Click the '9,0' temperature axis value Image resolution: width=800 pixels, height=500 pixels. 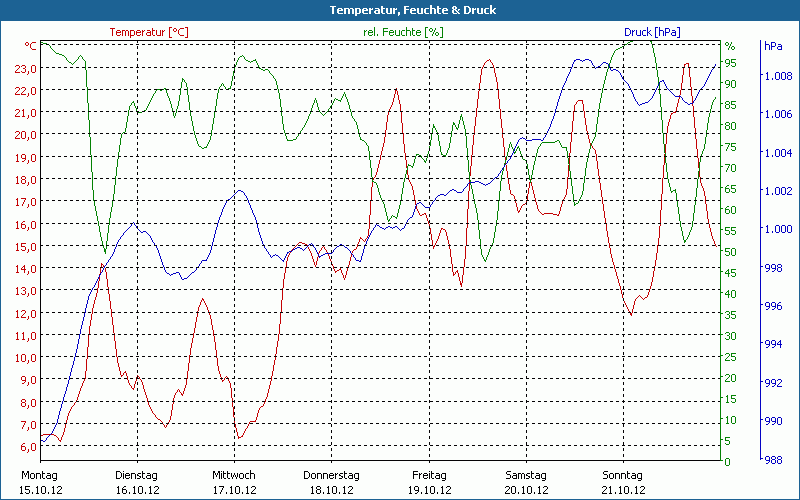pos(28,380)
